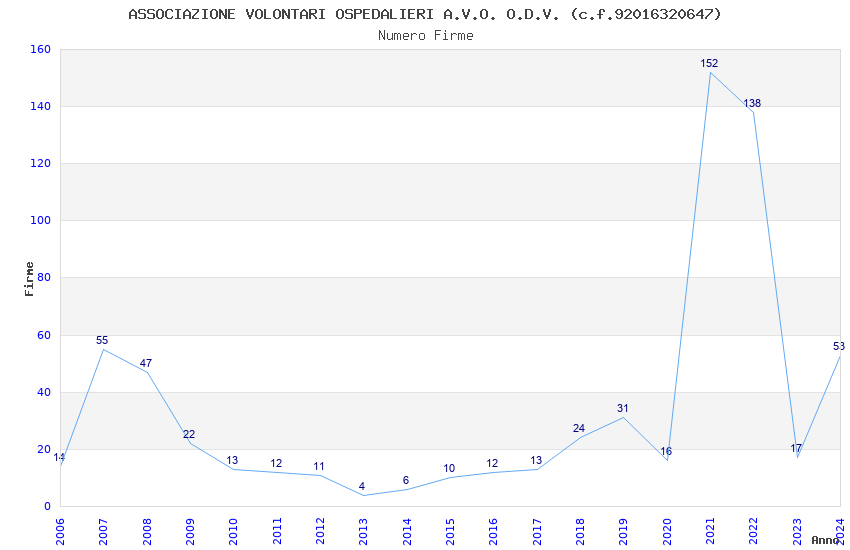
Task: Select the 24 data label
Action: click(579, 428)
